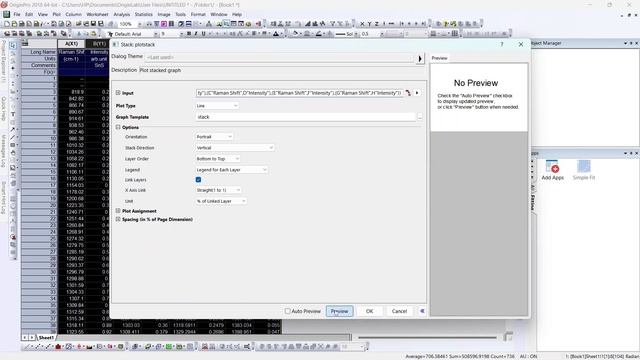Click the Graph Template field
The width and height of the screenshot is (640, 360).
coord(305,117)
